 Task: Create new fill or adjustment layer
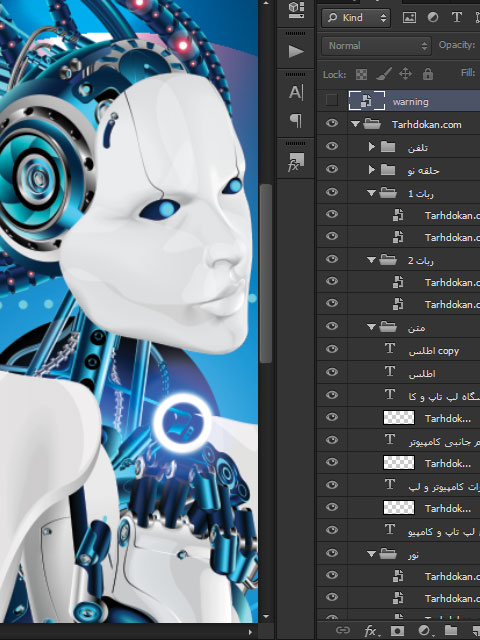[x=424, y=631]
